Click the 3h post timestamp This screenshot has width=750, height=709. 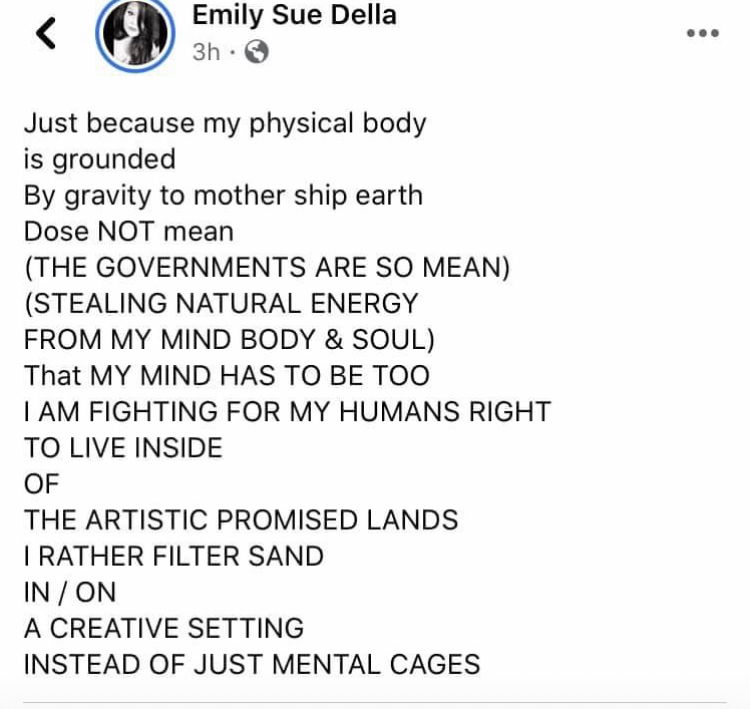pyautogui.click(x=205, y=52)
